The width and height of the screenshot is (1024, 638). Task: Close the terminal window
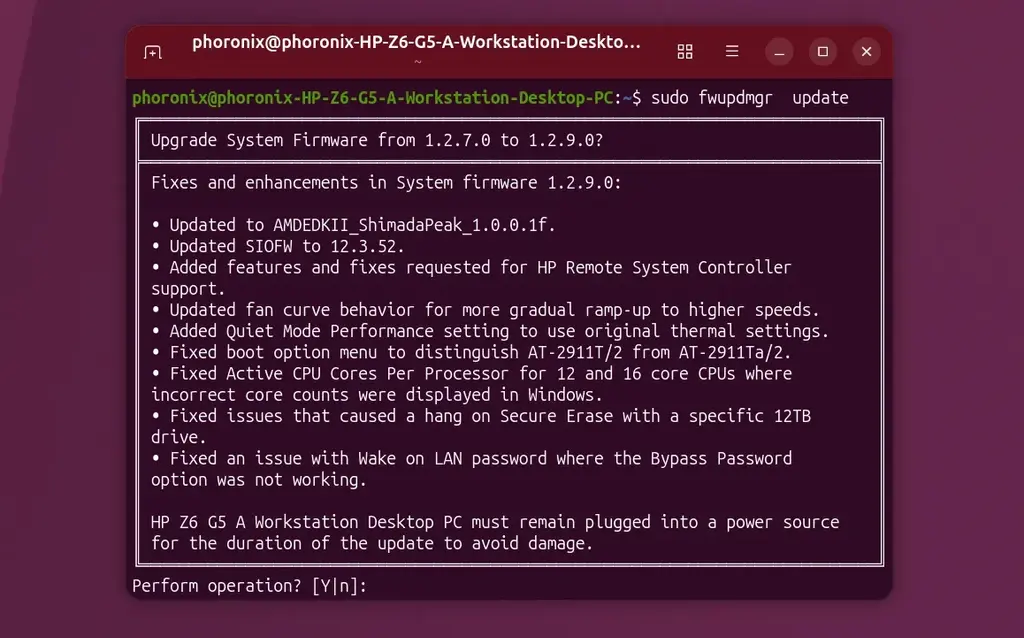867,52
